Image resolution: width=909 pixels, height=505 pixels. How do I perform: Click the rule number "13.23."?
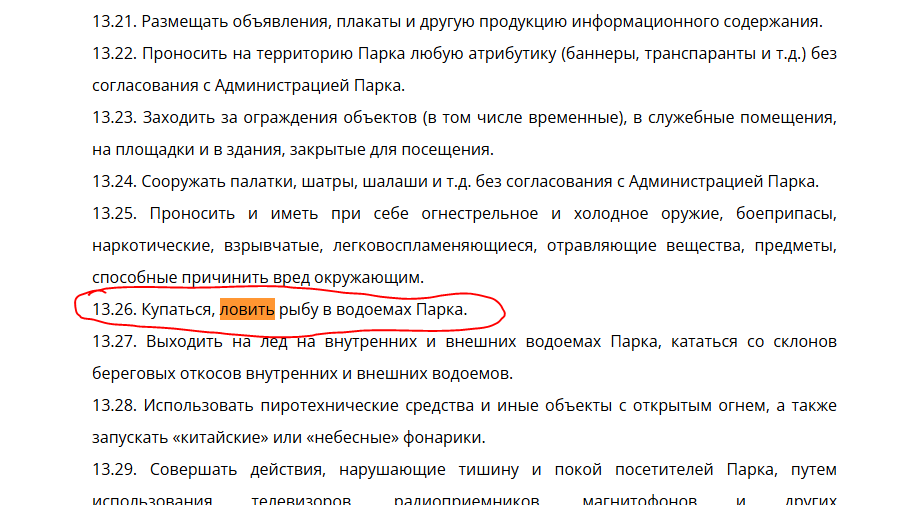click(x=114, y=117)
